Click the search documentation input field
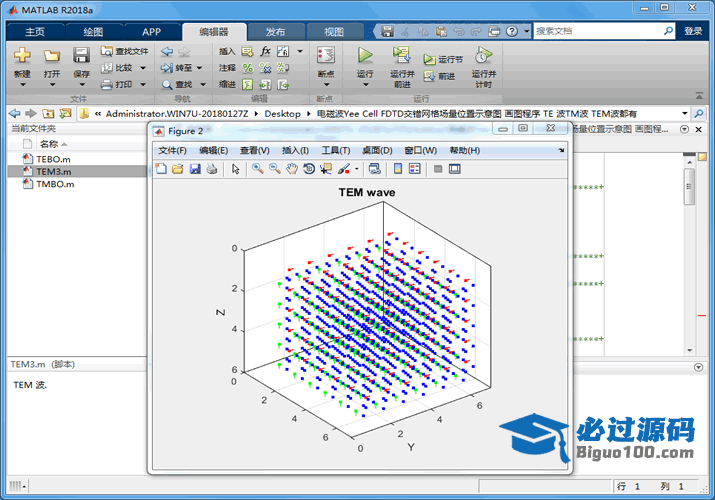This screenshot has height=500, width=715. pos(598,31)
